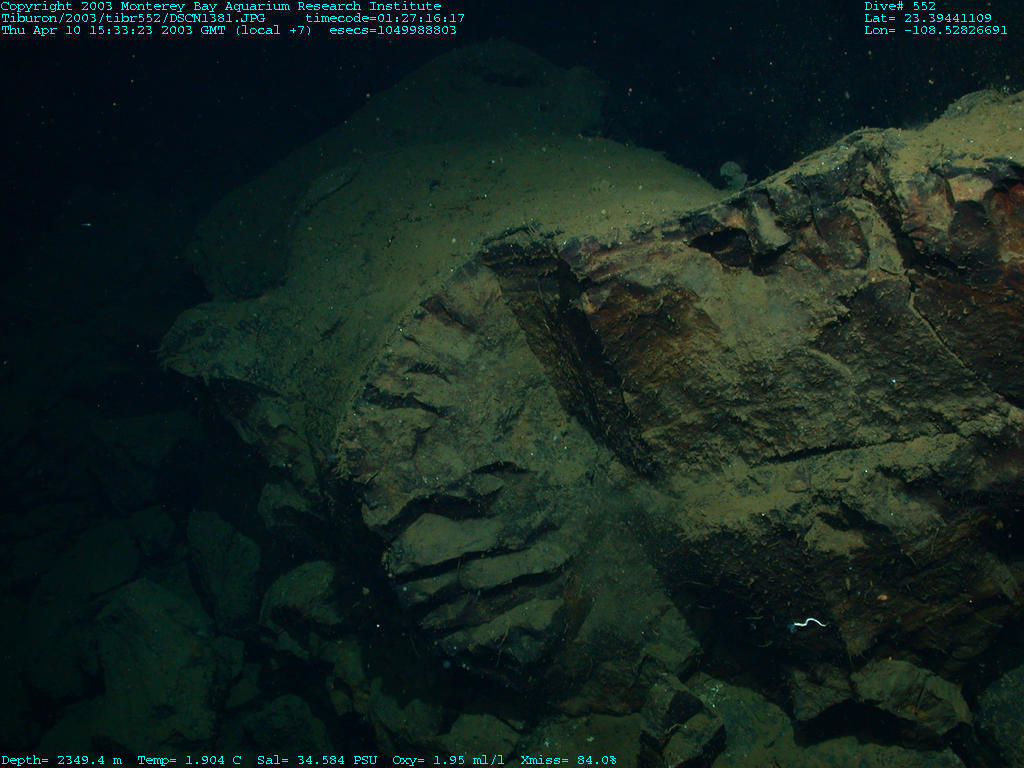Click the white worm-like animal on the rock
The height and width of the screenshot is (768, 1024).
pos(809,623)
